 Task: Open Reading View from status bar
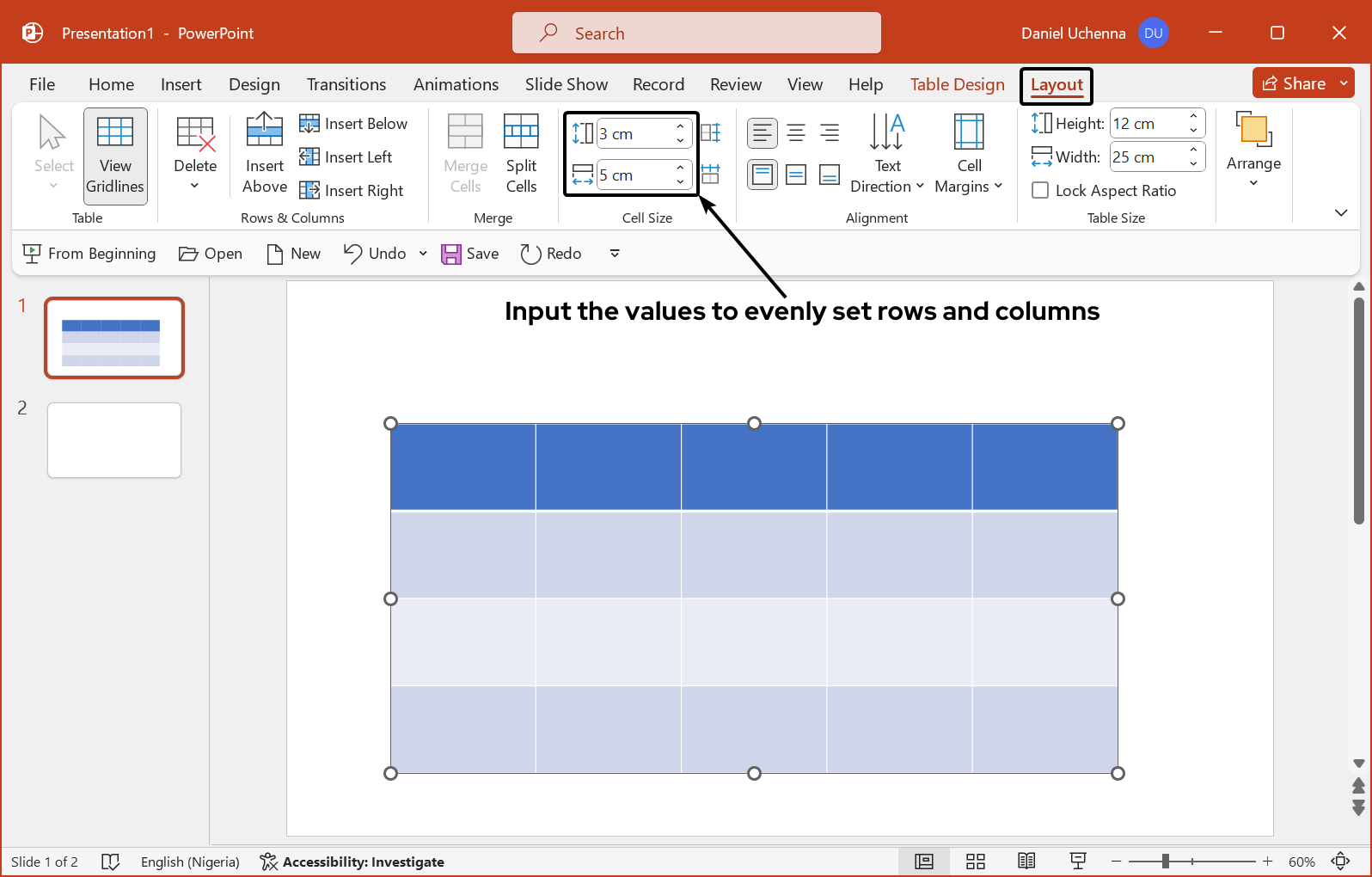1026,862
